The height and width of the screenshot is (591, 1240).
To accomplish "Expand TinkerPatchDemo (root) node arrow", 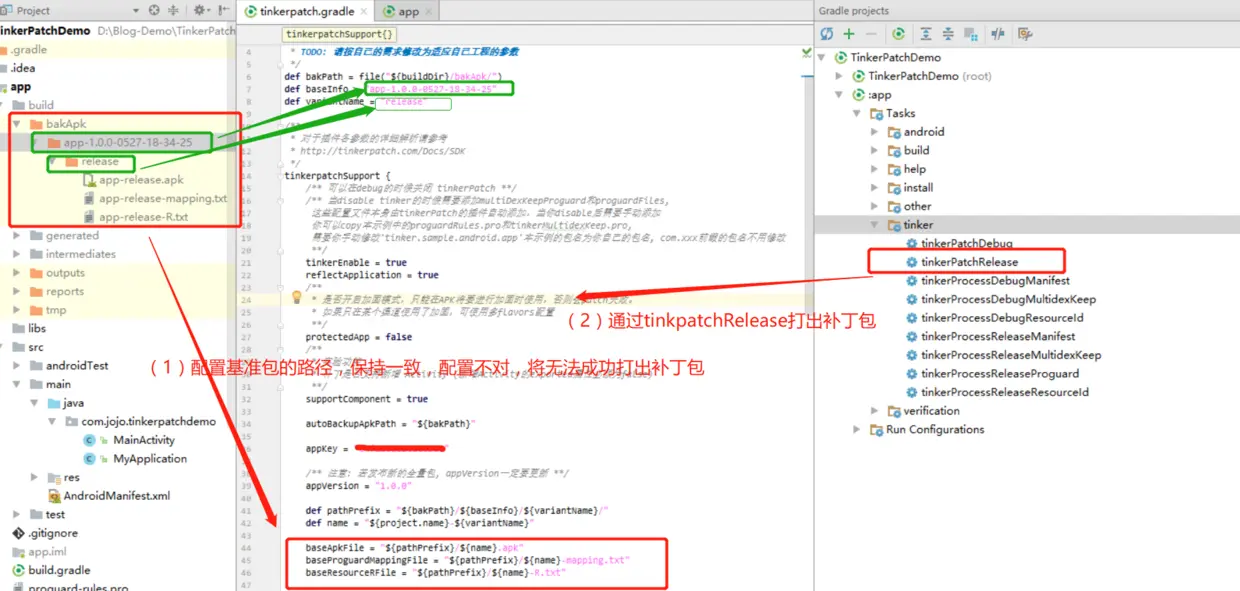I will click(x=839, y=76).
